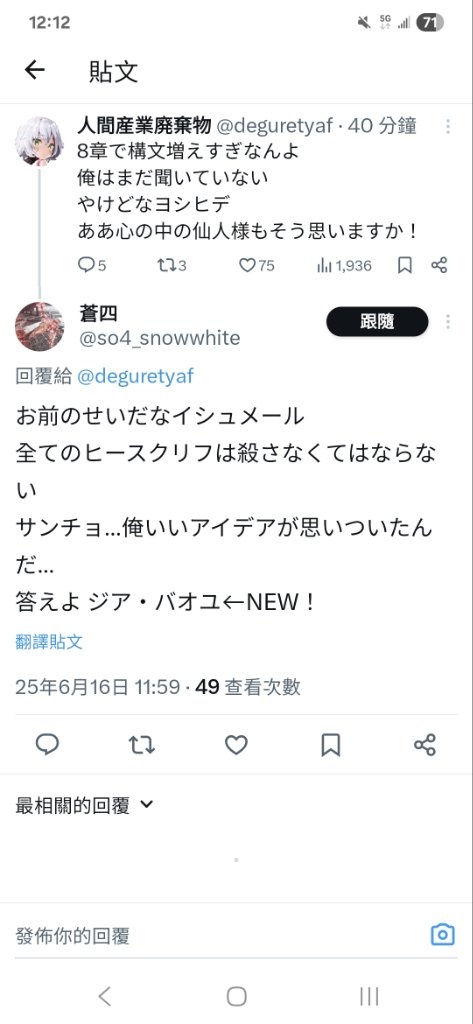This screenshot has height=1024, width=473.
Task: Bookmark 蒼四's reply
Action: (331, 744)
